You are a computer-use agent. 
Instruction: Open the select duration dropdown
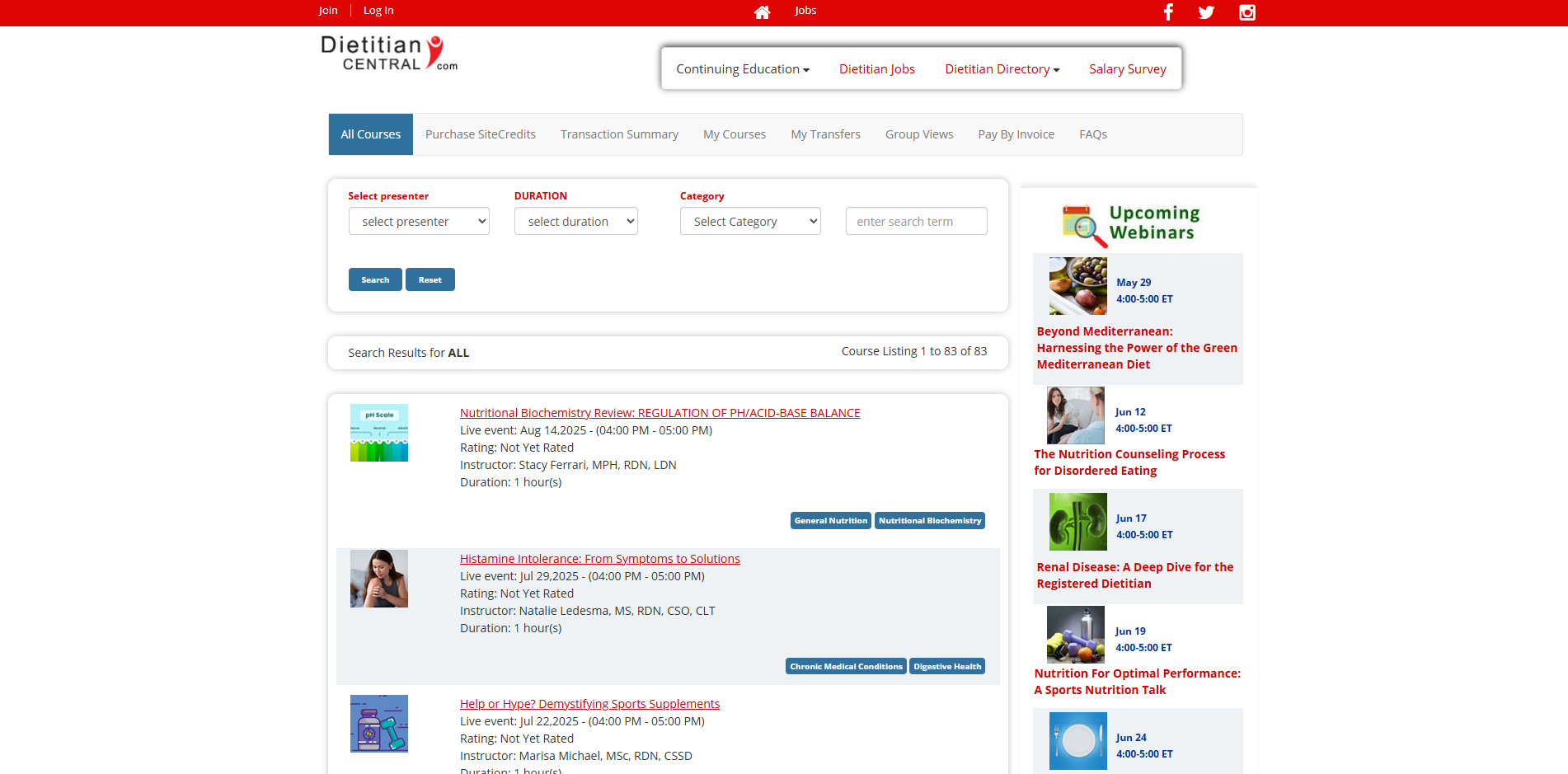tap(576, 221)
